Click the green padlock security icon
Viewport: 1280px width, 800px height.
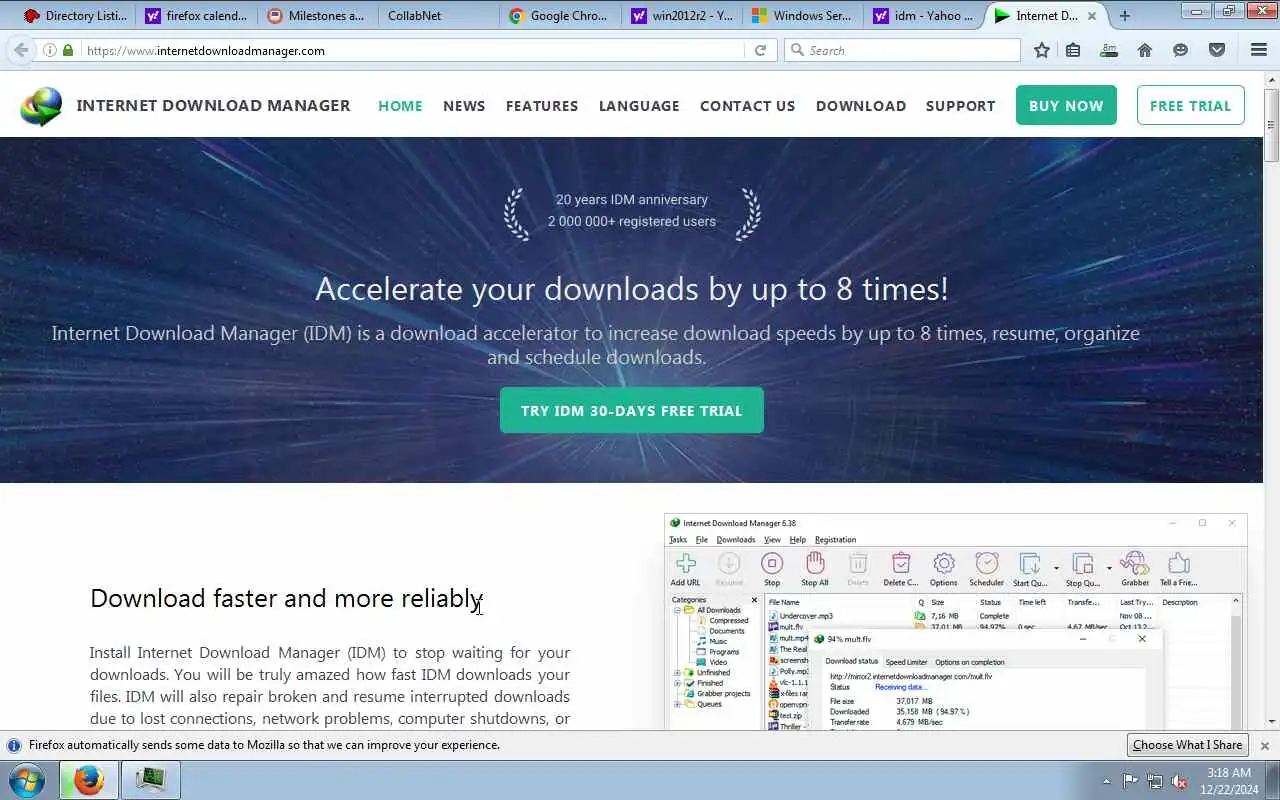tap(68, 50)
